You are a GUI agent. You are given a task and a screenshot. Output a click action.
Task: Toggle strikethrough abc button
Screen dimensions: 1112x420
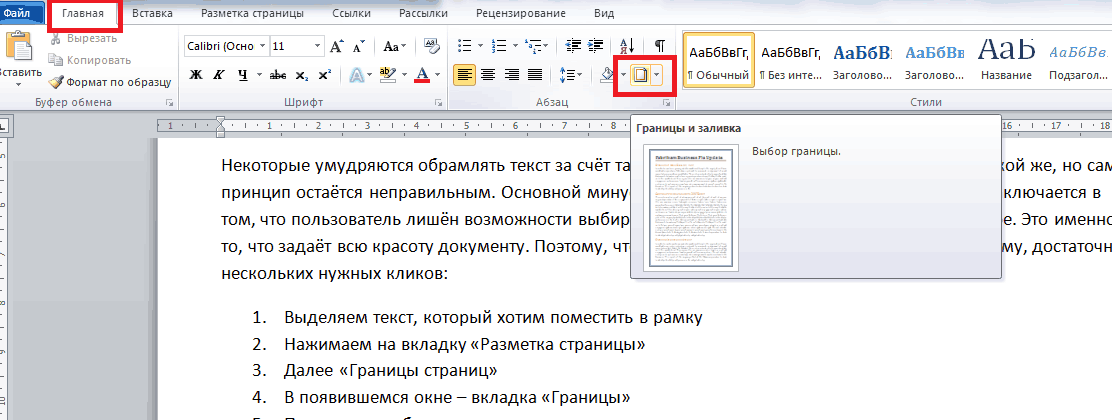coord(278,74)
